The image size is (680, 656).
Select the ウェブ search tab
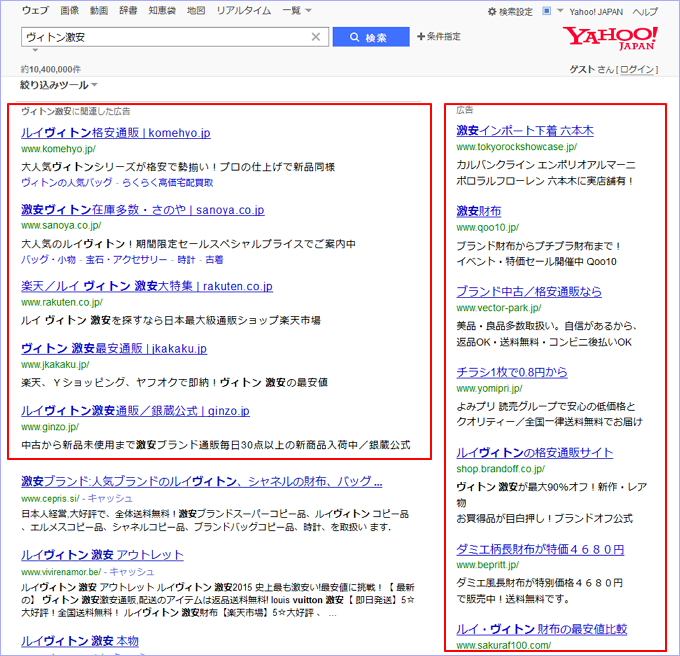tap(35, 10)
